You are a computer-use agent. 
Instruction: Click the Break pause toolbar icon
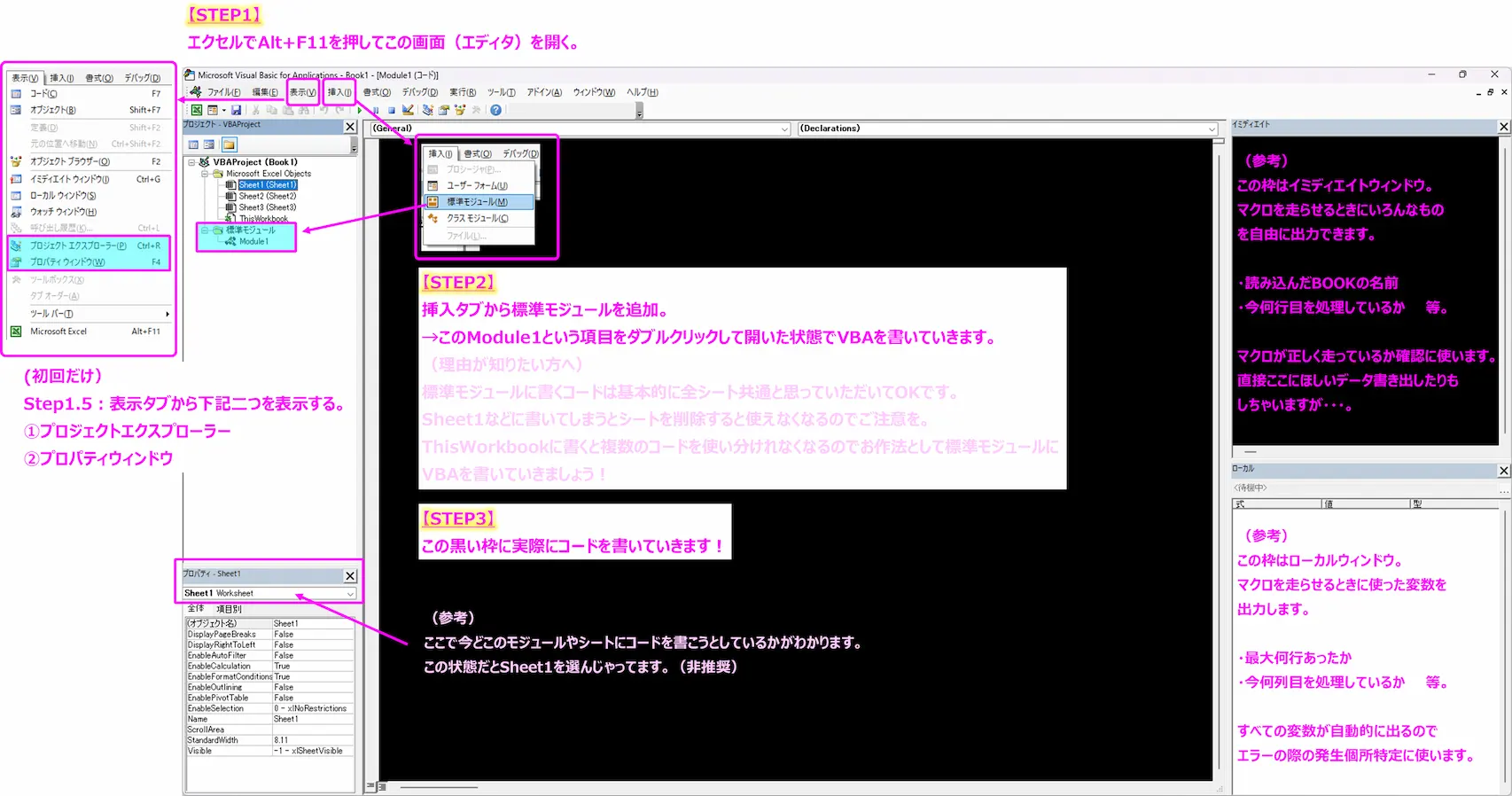click(x=376, y=110)
